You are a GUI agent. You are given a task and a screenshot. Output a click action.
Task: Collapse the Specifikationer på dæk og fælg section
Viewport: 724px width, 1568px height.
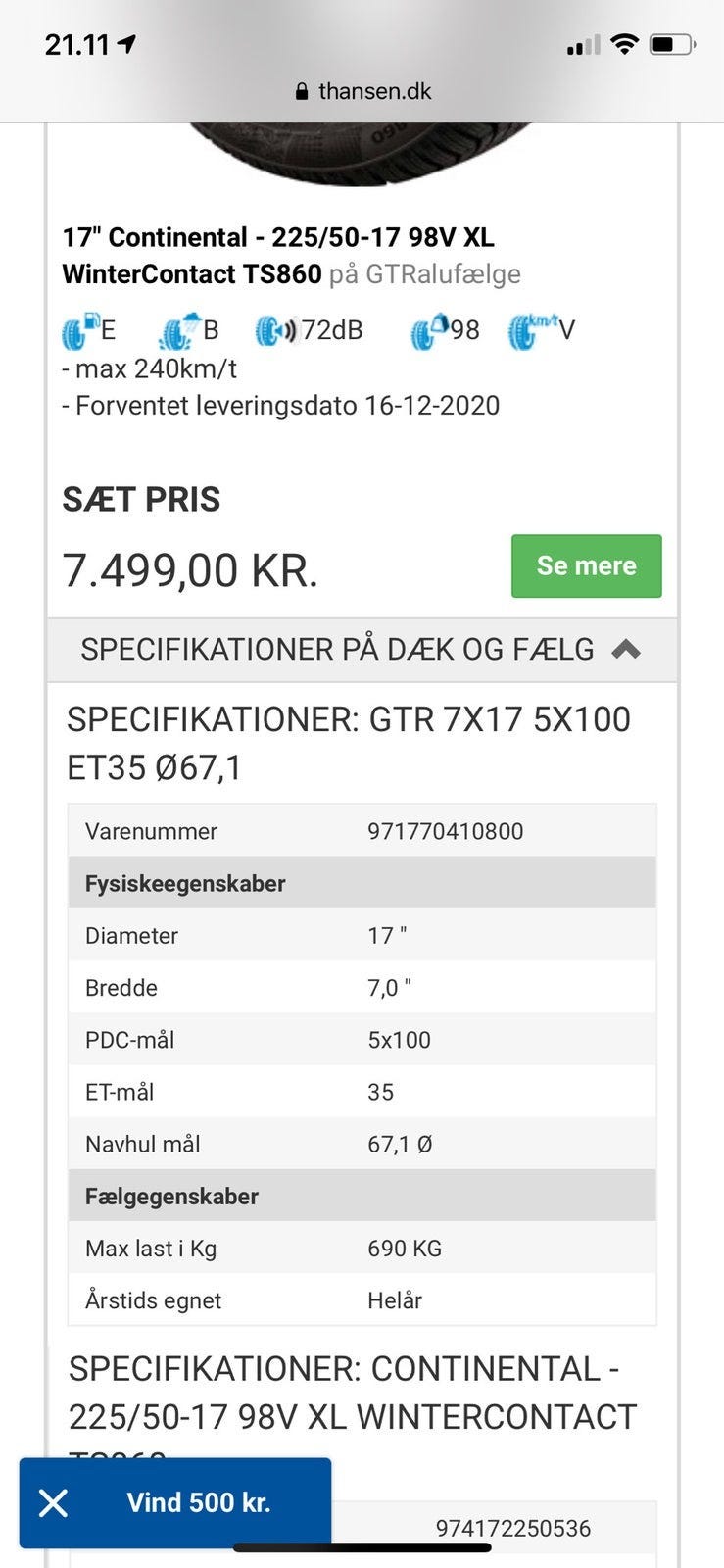(x=337, y=650)
